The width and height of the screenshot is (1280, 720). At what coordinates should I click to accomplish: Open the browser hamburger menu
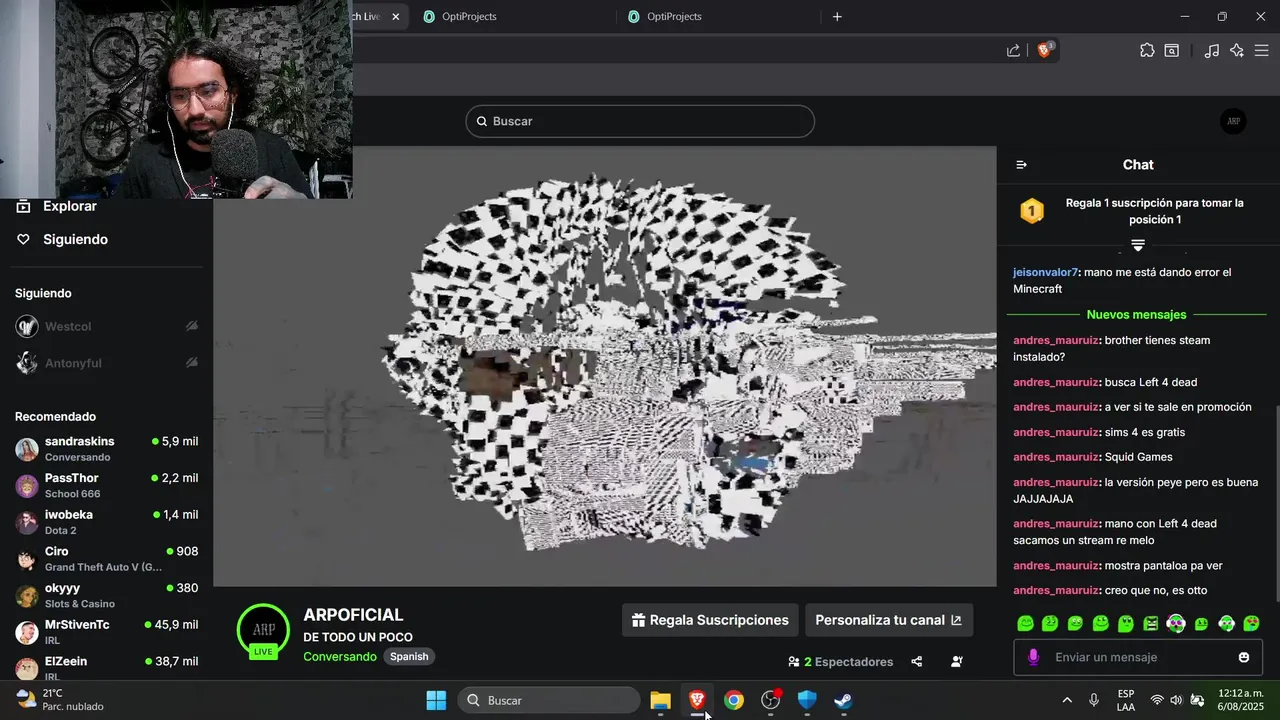[x=1261, y=50]
